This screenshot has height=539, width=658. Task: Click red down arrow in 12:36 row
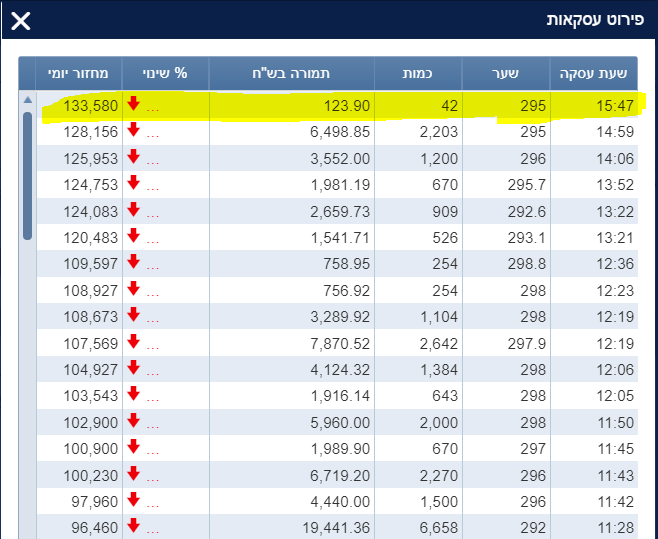click(133, 263)
